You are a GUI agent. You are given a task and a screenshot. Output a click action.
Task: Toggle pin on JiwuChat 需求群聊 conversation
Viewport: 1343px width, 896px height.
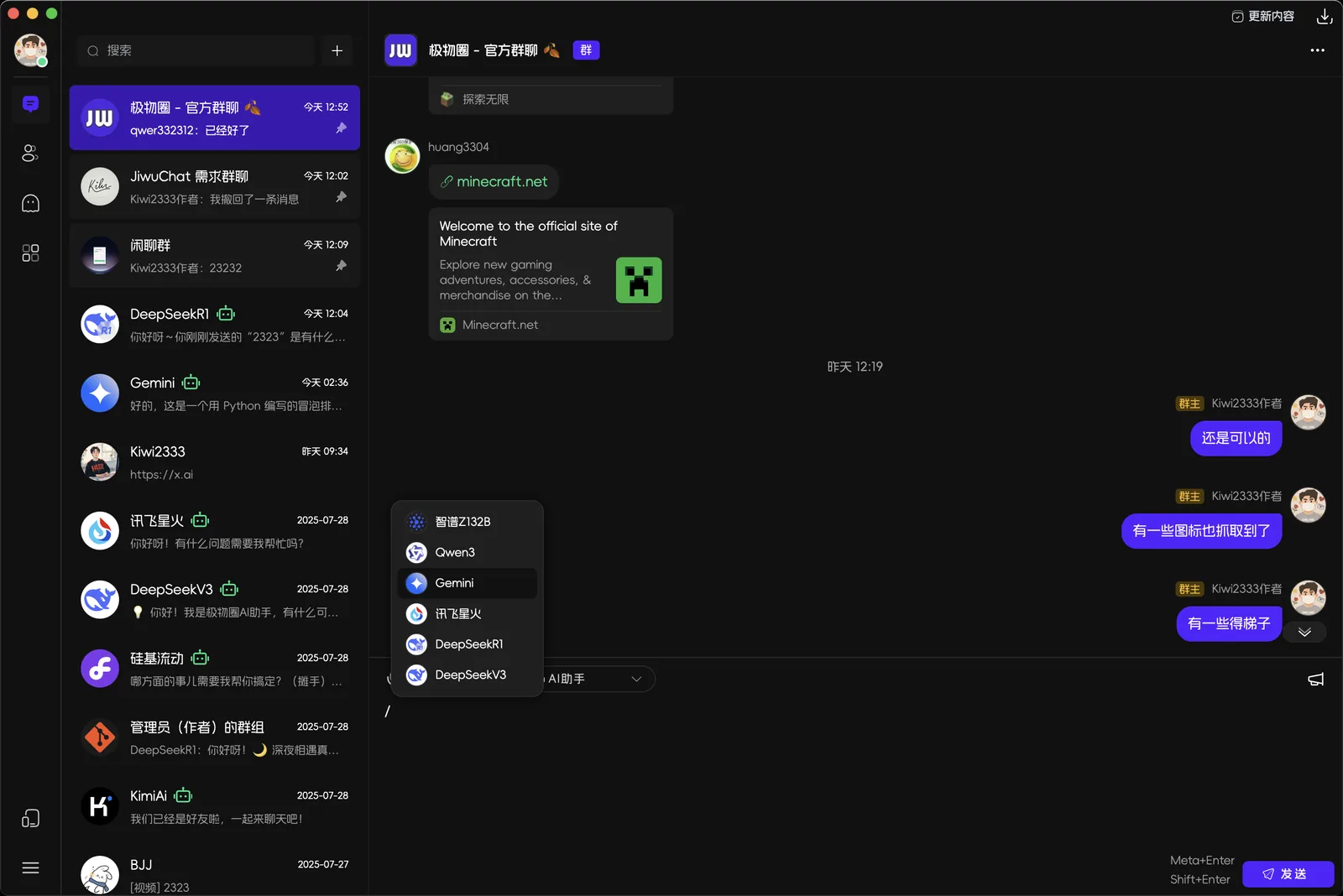coord(341,197)
